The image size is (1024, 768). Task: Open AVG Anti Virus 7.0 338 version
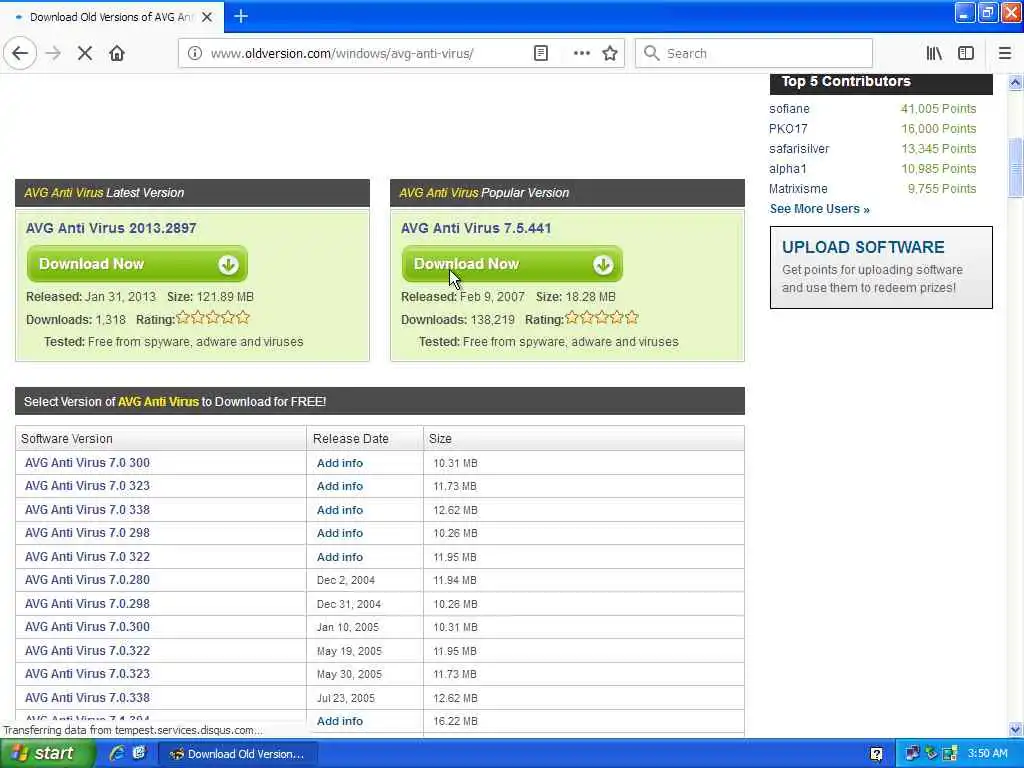[x=87, y=509]
